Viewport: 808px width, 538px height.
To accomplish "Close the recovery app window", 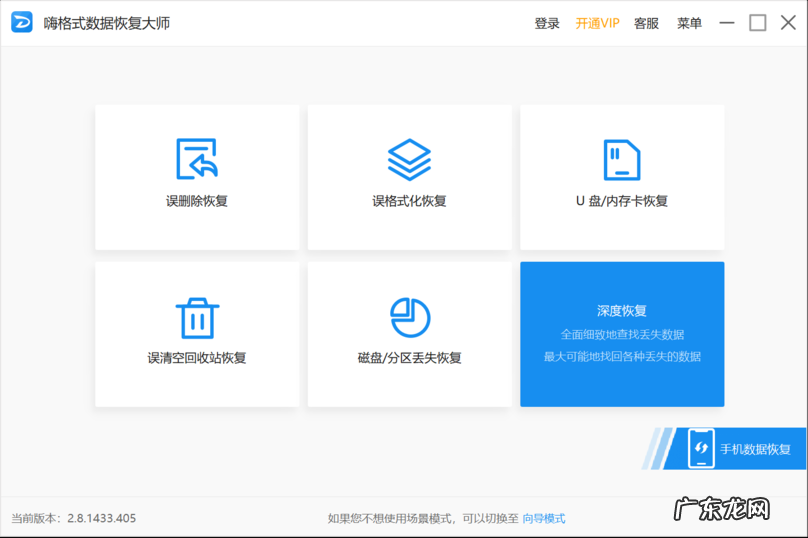I will pos(788,23).
